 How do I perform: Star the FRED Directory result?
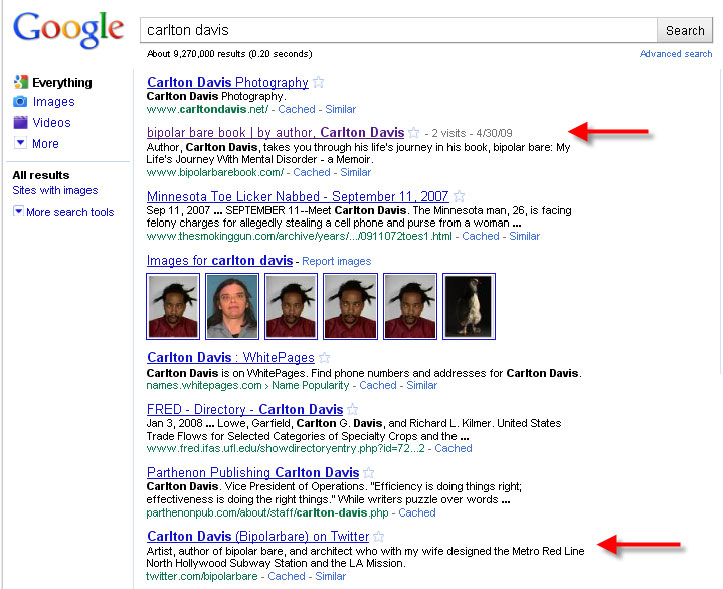coord(352,409)
